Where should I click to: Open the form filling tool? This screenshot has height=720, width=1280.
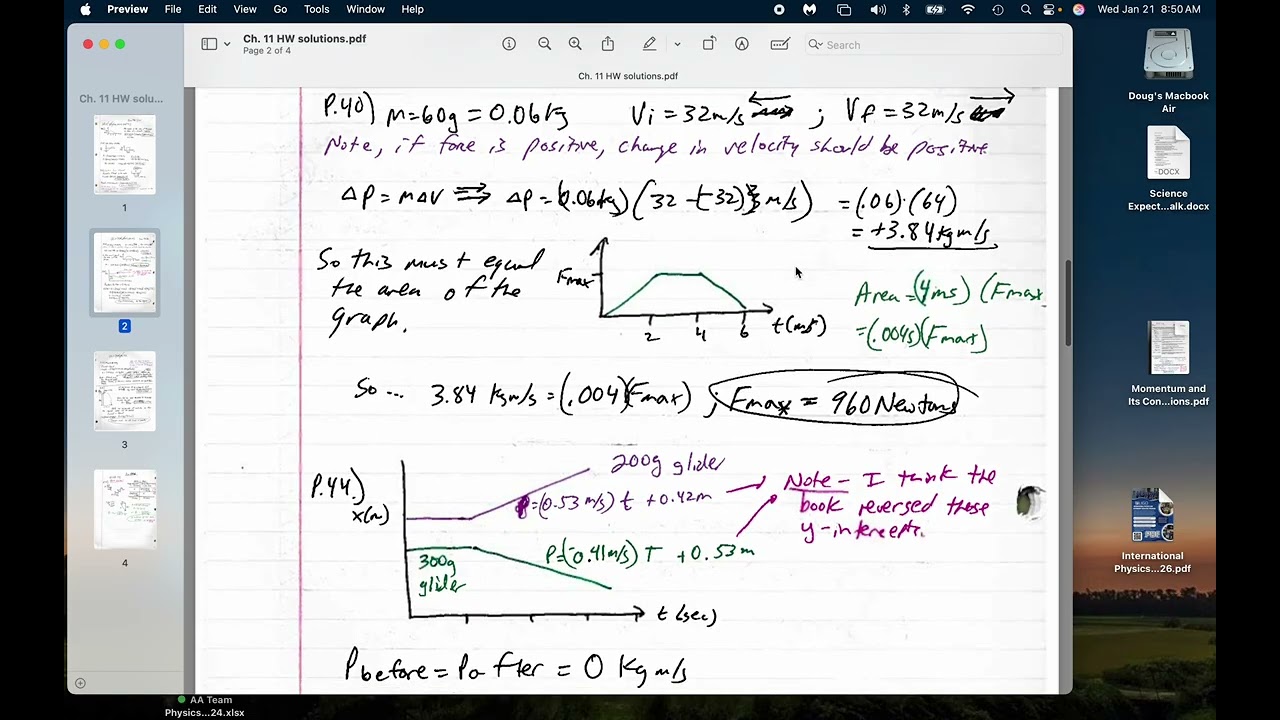tap(780, 44)
